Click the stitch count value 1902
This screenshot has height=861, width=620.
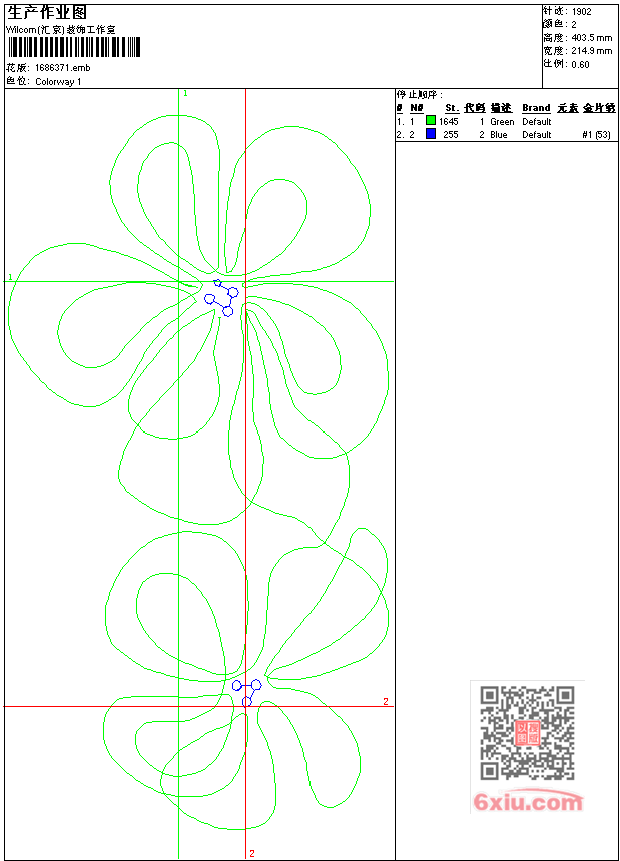click(x=581, y=11)
